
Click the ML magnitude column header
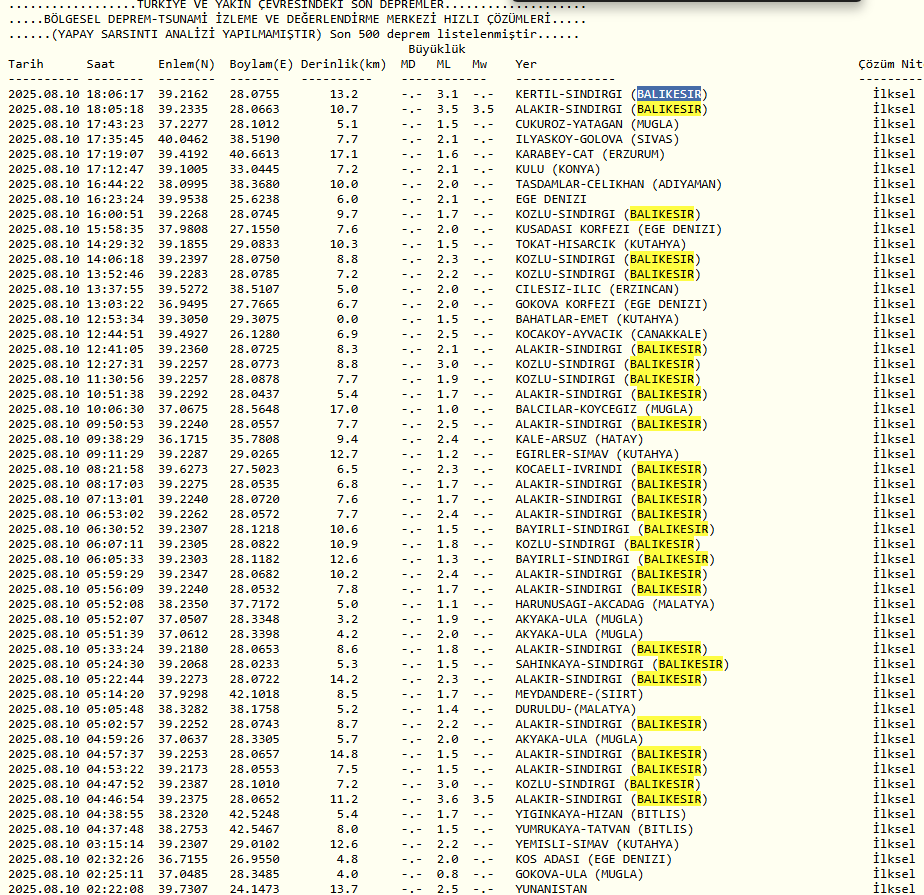tap(443, 64)
